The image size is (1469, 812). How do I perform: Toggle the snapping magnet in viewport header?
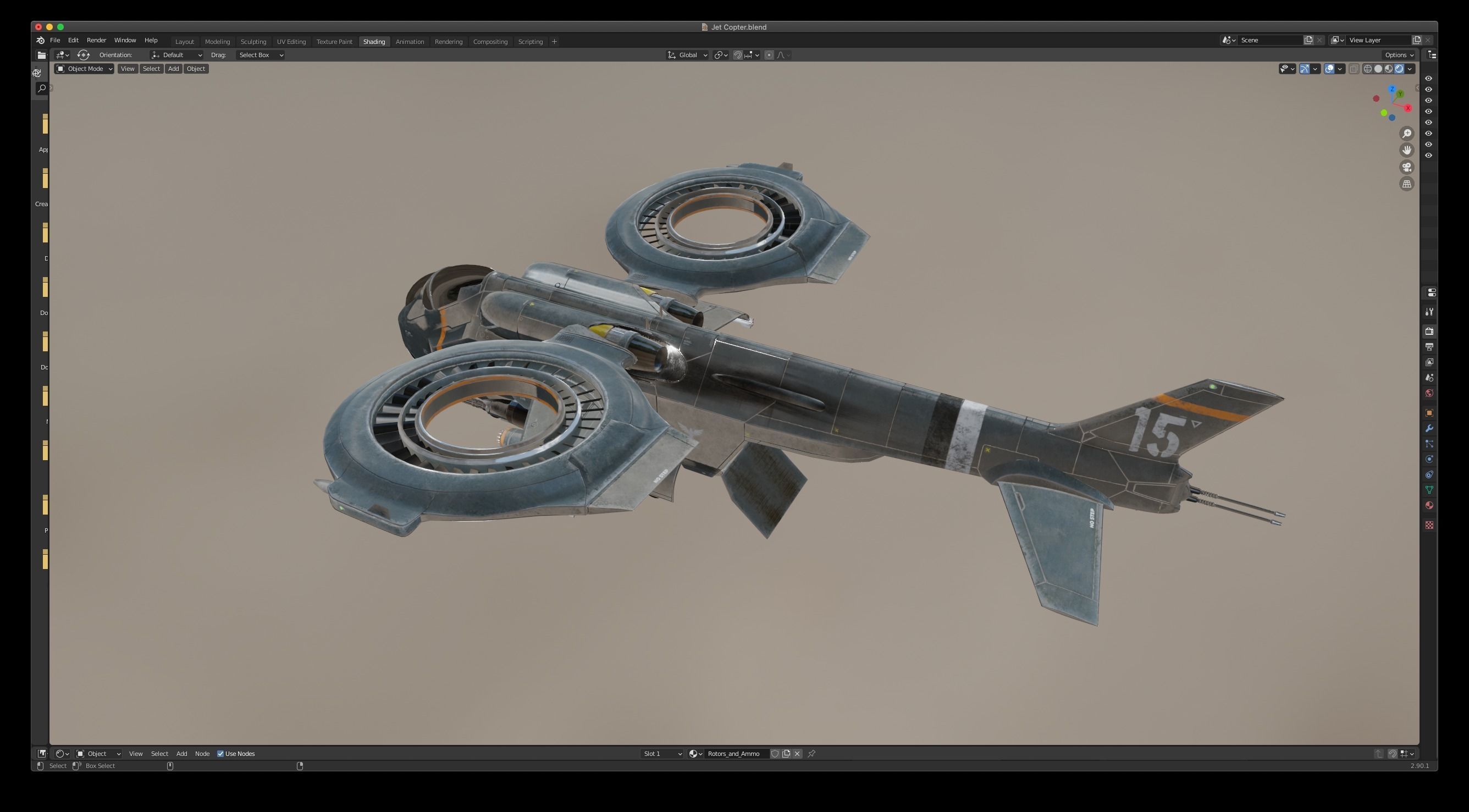[x=737, y=56]
